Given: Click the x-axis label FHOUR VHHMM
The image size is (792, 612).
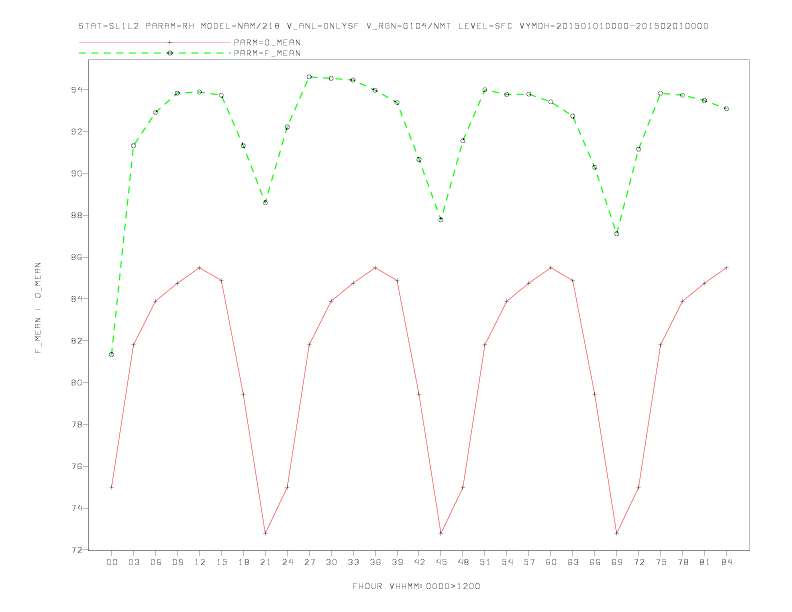Looking at the screenshot, I should click(416, 586).
